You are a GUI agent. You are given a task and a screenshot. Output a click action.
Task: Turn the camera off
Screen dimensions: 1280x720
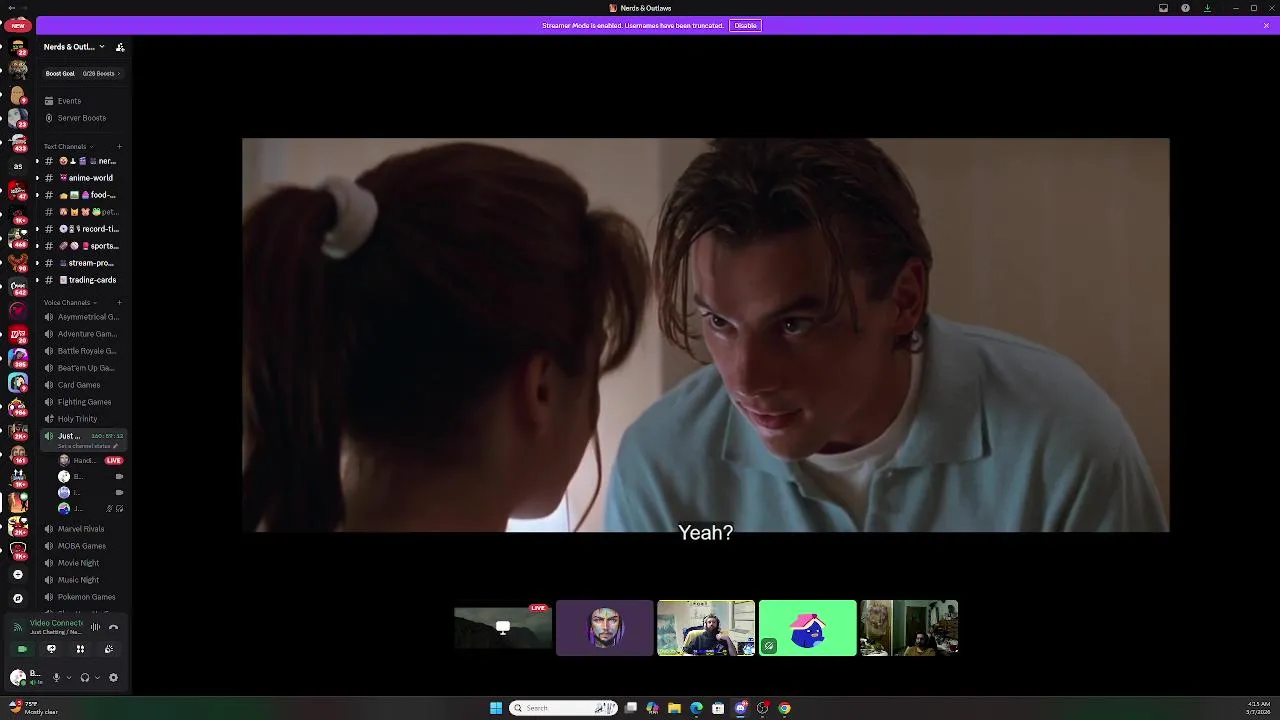[x=22, y=649]
